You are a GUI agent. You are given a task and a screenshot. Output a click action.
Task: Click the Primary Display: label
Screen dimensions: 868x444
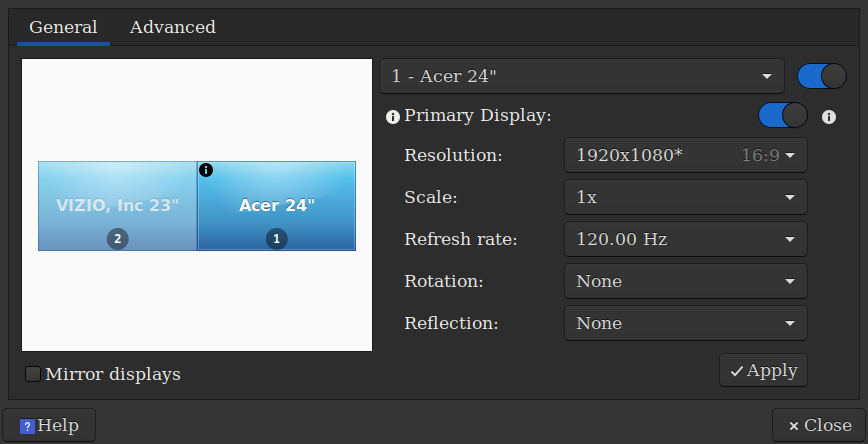[478, 116]
